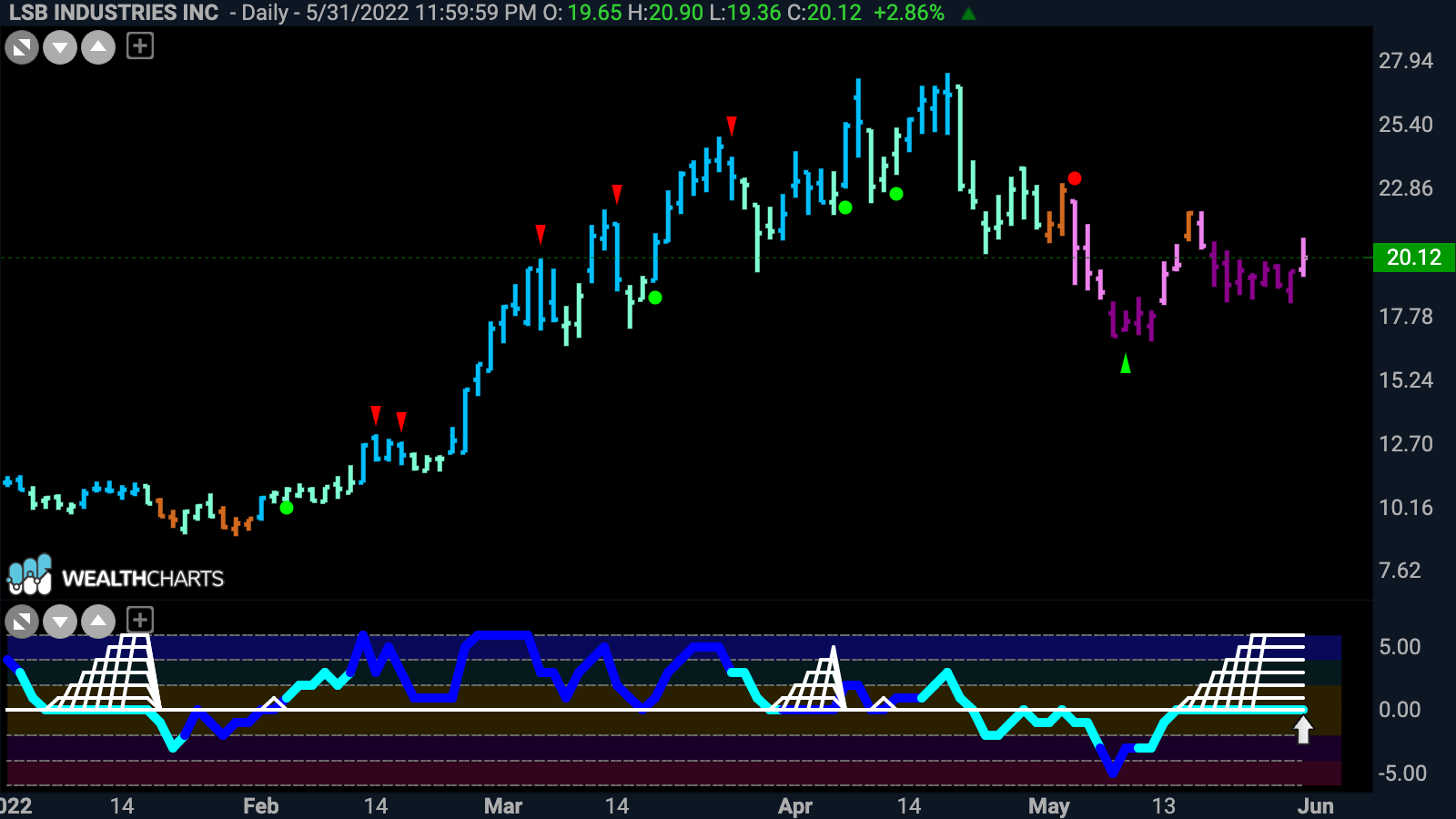
Task: Click the 13 date label after May
Action: [1164, 806]
